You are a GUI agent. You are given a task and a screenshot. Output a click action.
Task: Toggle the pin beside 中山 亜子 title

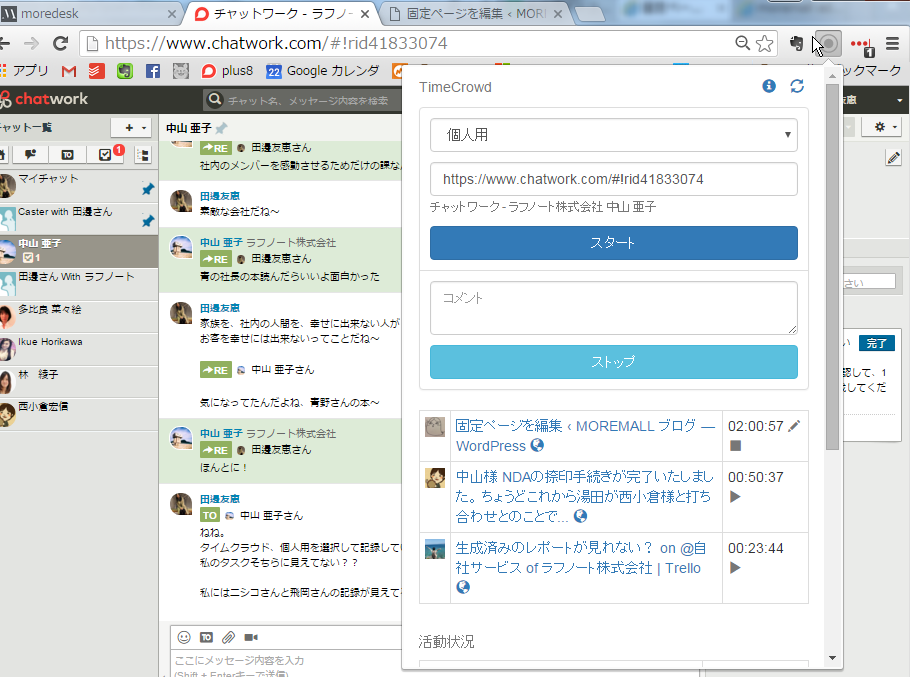click(221, 128)
